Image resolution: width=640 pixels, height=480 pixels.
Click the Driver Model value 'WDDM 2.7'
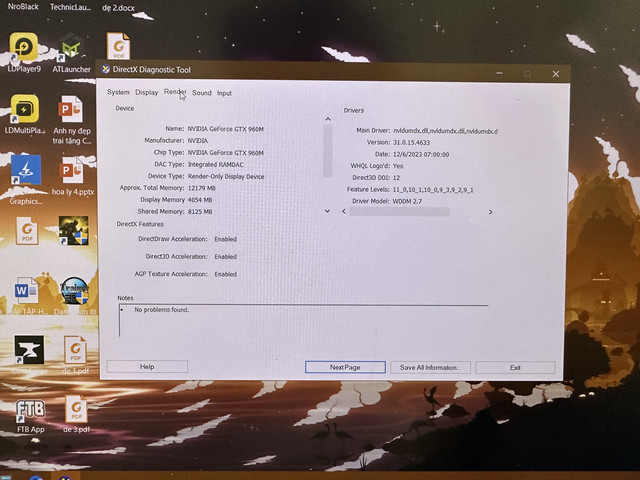[407, 201]
